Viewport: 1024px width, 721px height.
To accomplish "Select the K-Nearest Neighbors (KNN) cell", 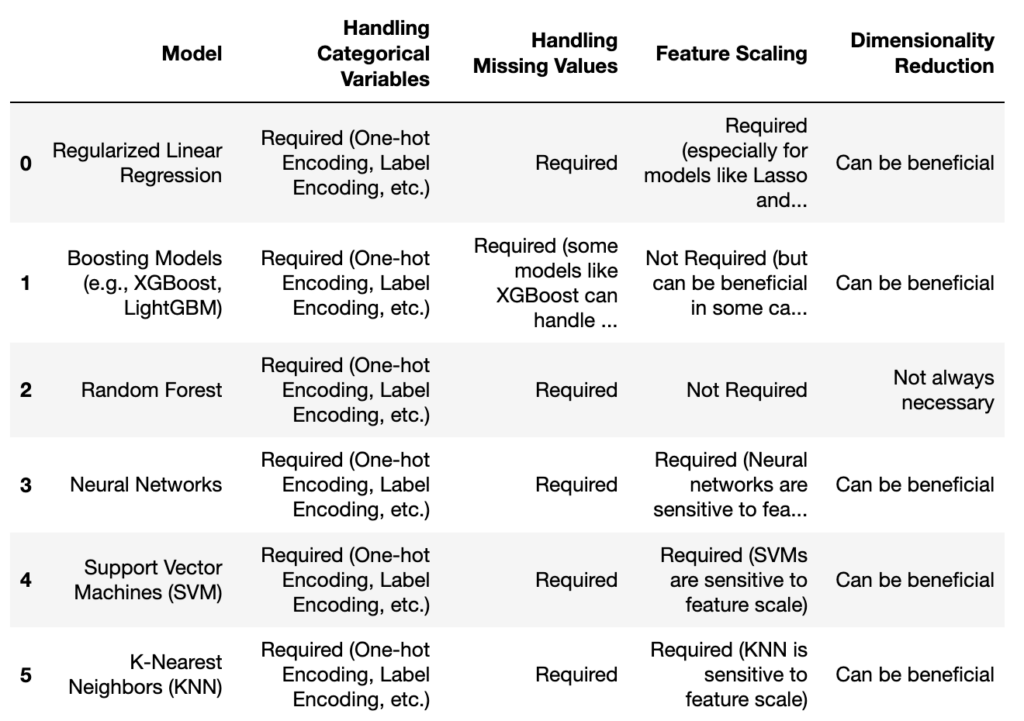I will tap(145, 675).
